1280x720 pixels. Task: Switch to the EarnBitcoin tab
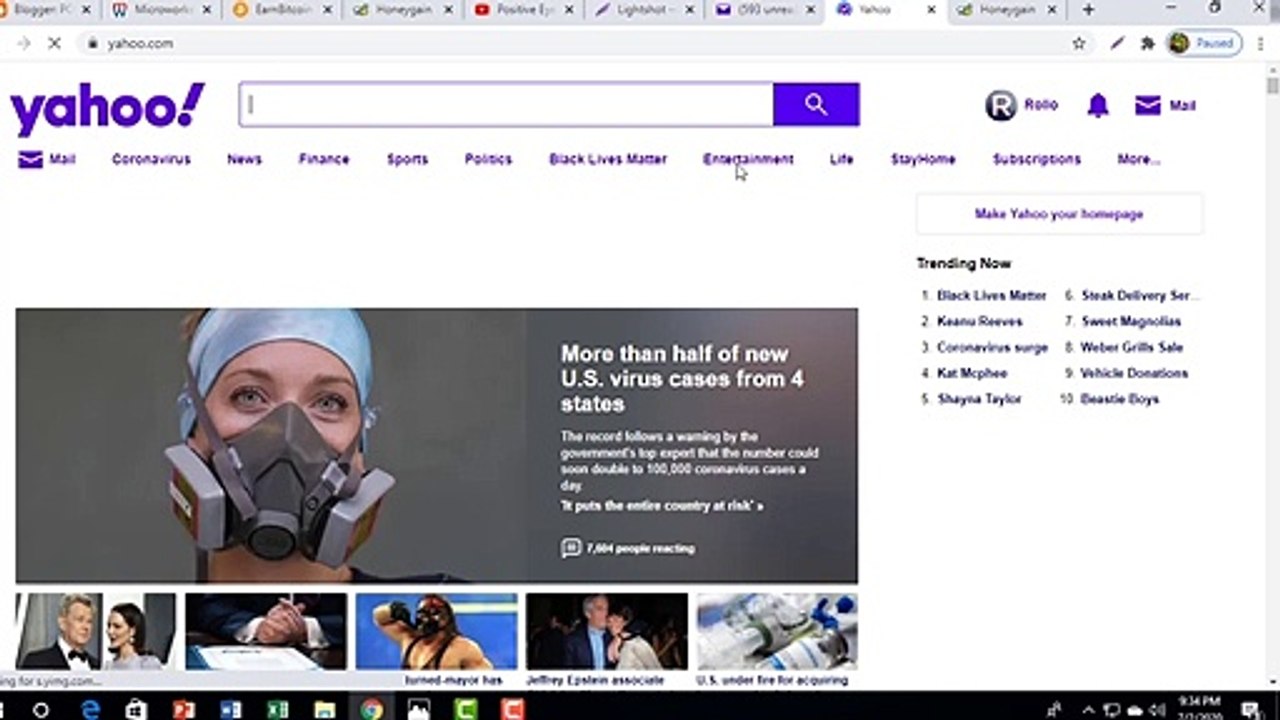point(282,10)
